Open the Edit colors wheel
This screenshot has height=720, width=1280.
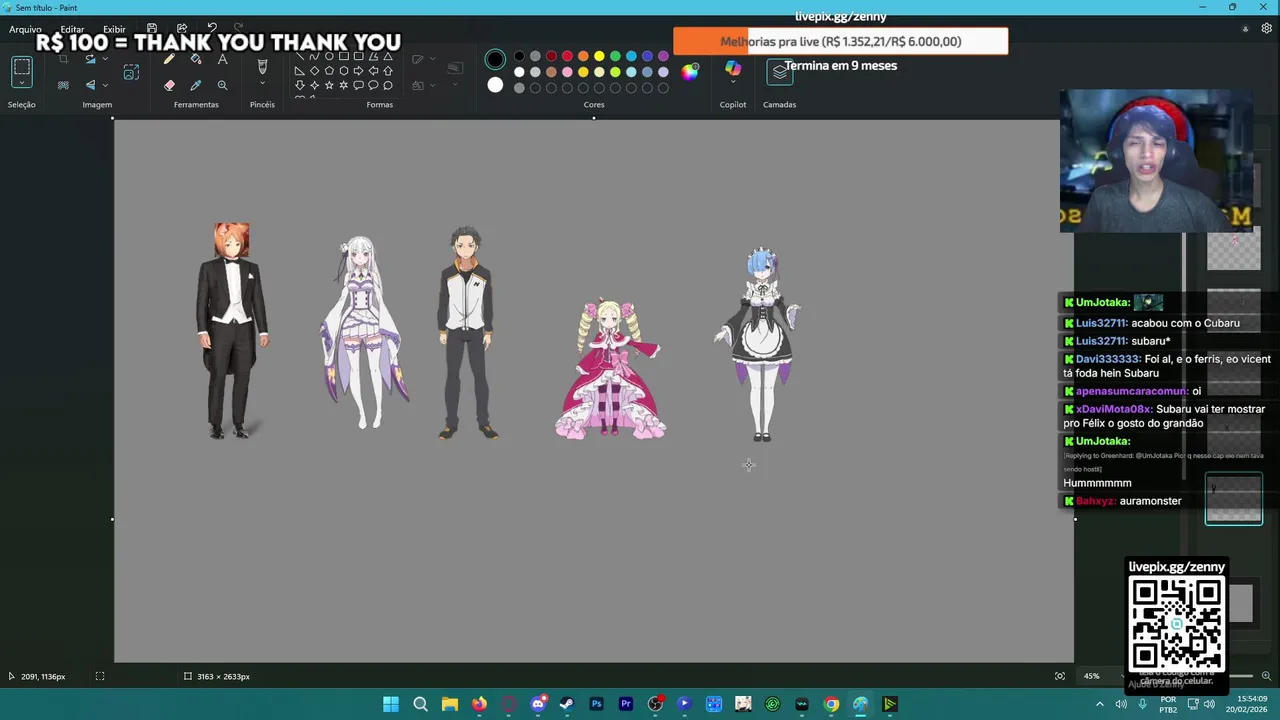click(x=690, y=71)
